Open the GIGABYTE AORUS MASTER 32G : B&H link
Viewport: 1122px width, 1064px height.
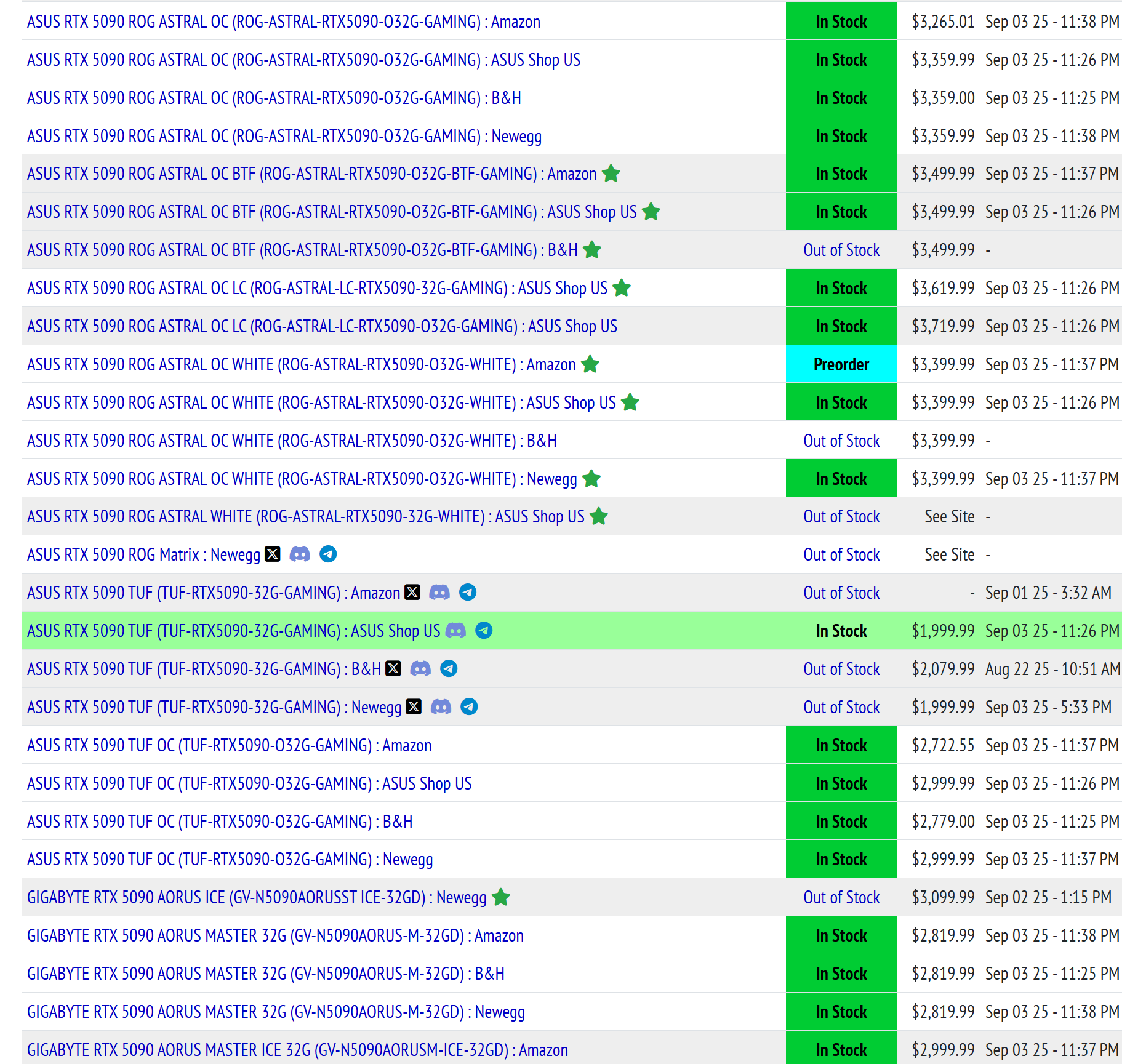(266, 974)
